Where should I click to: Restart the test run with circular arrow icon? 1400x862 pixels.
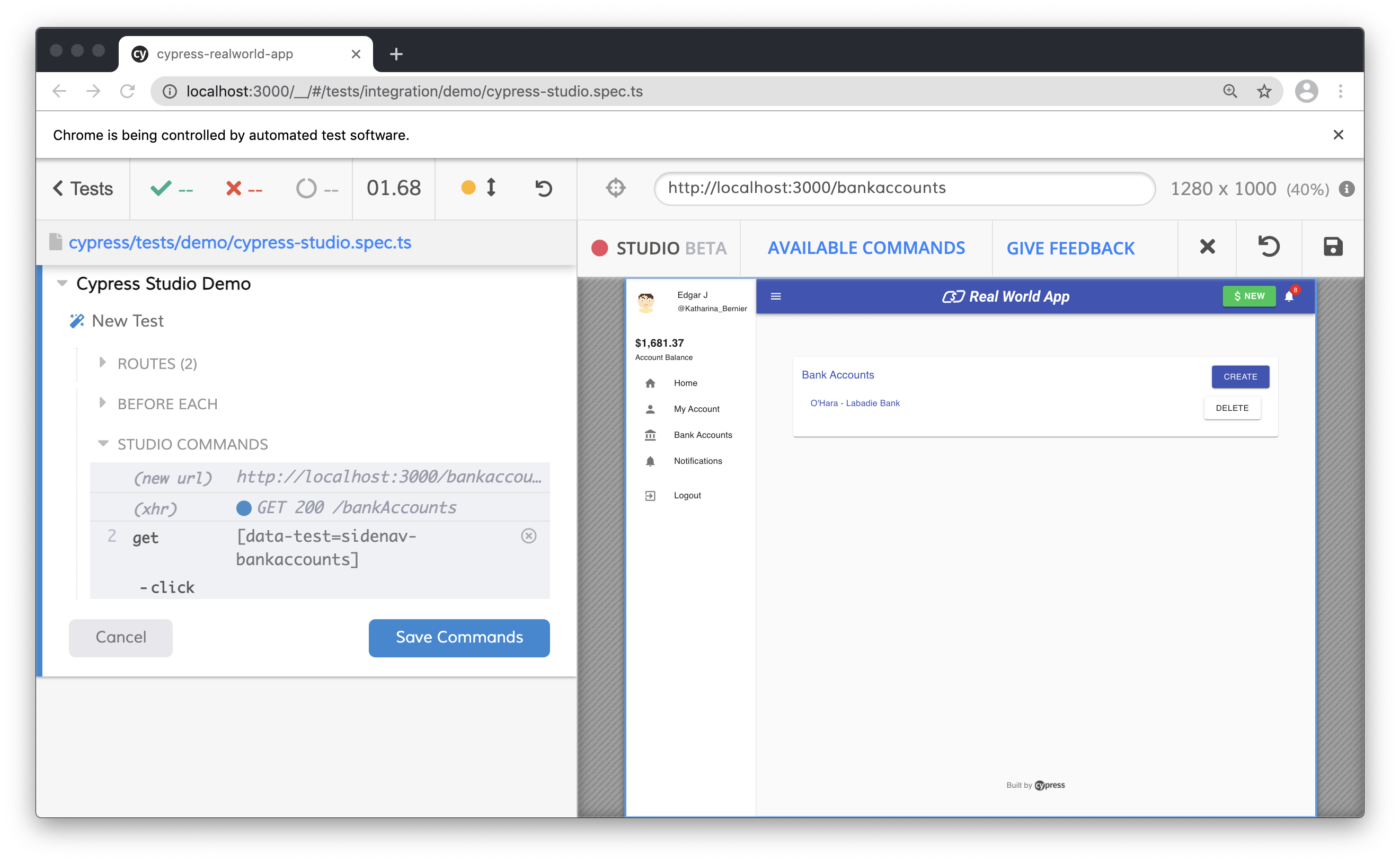pyautogui.click(x=542, y=188)
